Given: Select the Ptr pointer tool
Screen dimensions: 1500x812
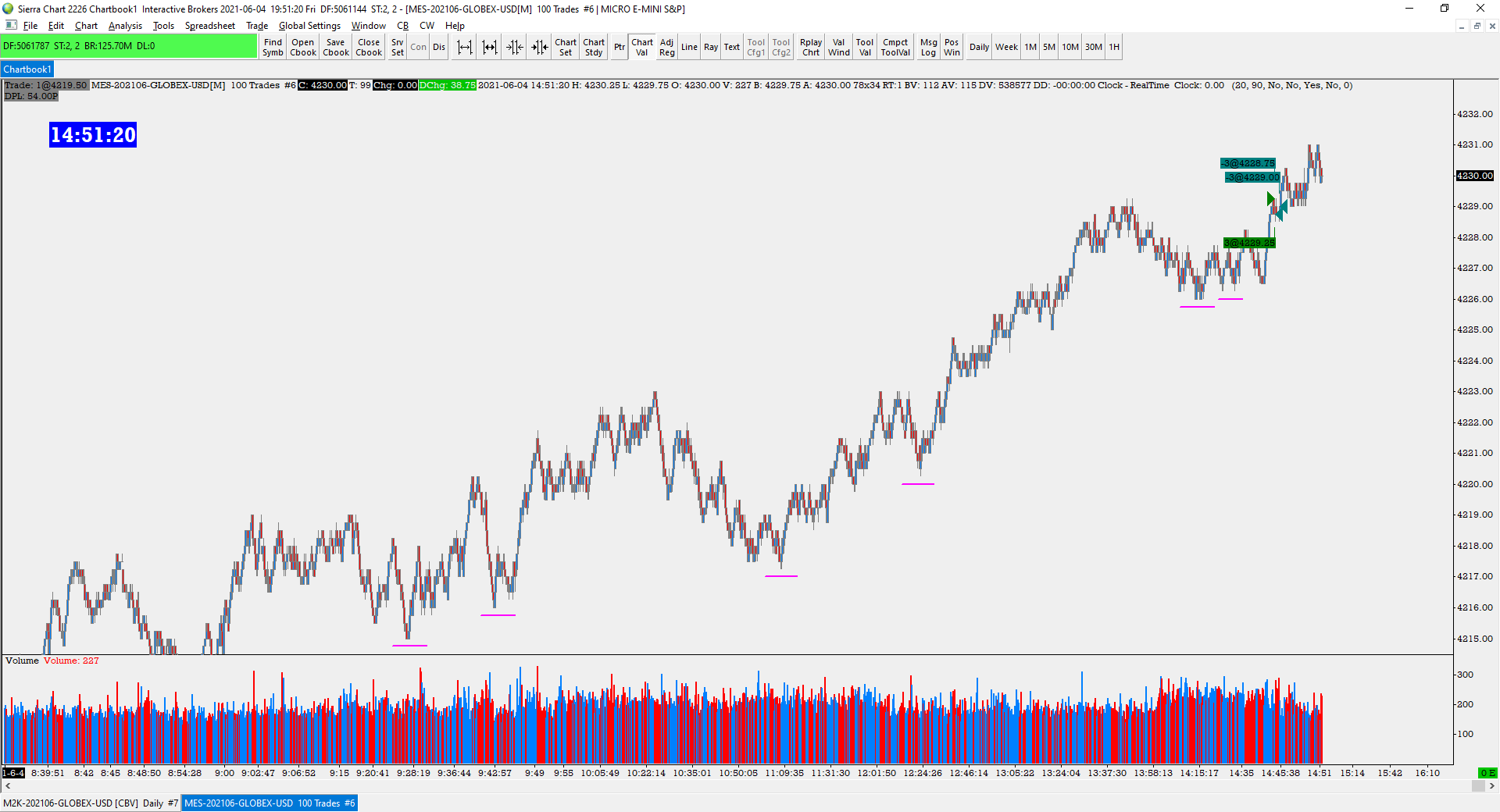Looking at the screenshot, I should click(x=620, y=47).
